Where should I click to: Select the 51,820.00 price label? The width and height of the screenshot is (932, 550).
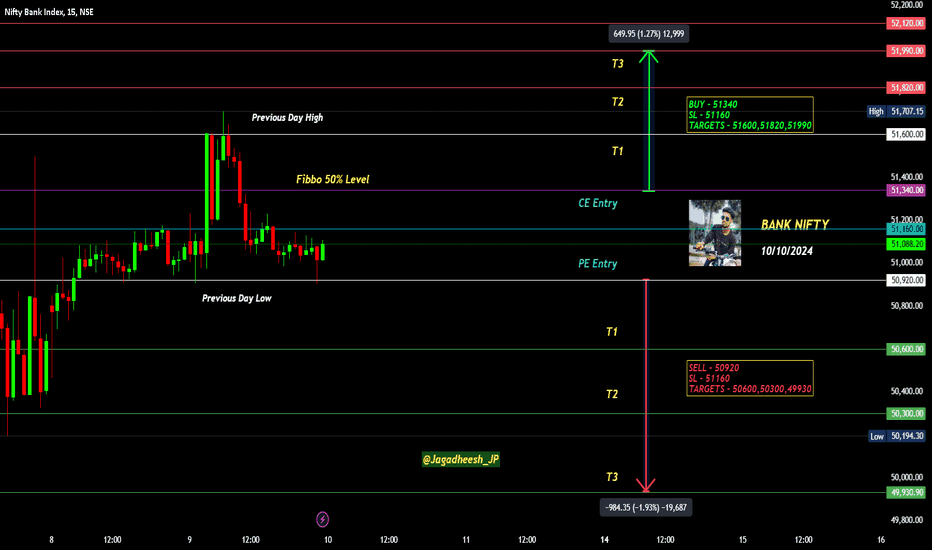[x=906, y=87]
